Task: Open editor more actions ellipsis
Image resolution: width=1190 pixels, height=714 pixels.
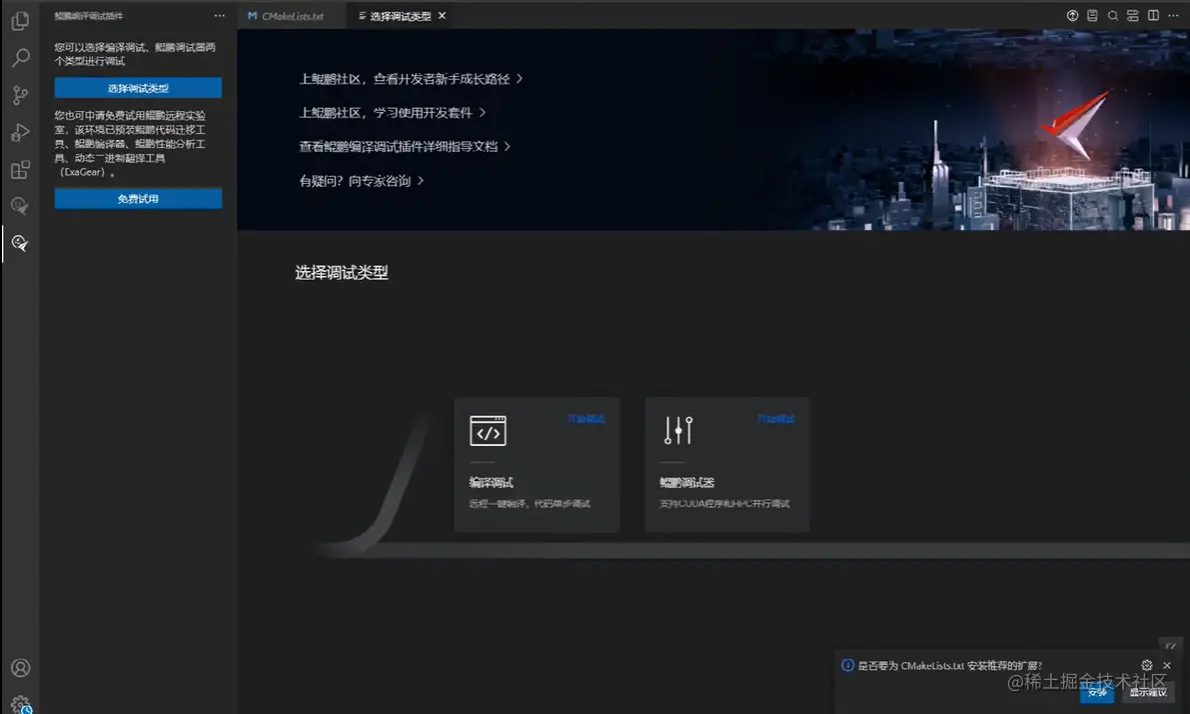Action: (x=1173, y=15)
